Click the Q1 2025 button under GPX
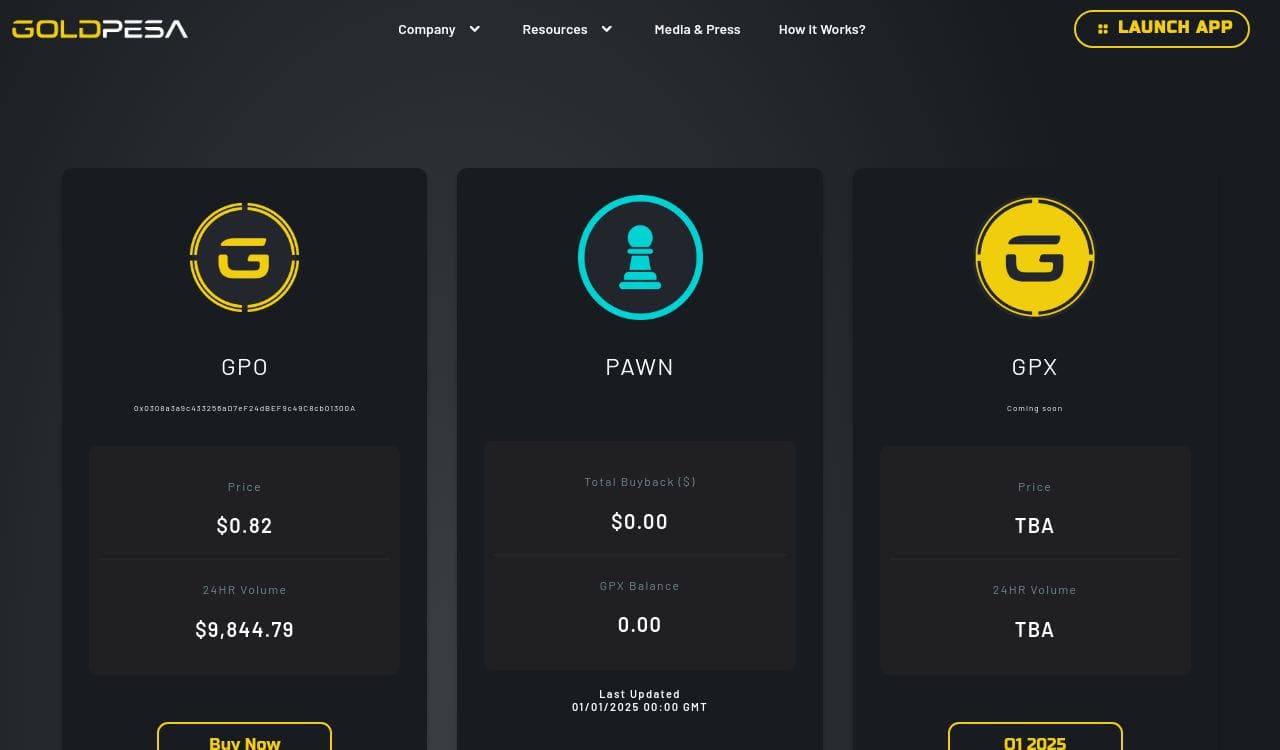The image size is (1280, 750). pos(1034,740)
